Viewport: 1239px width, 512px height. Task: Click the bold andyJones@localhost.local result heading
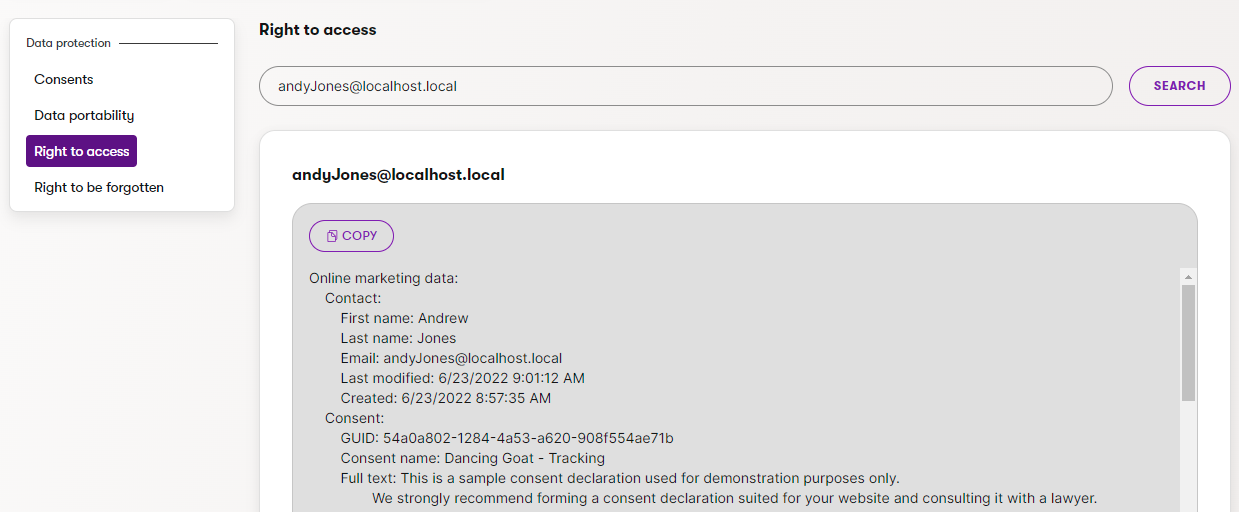[398, 175]
